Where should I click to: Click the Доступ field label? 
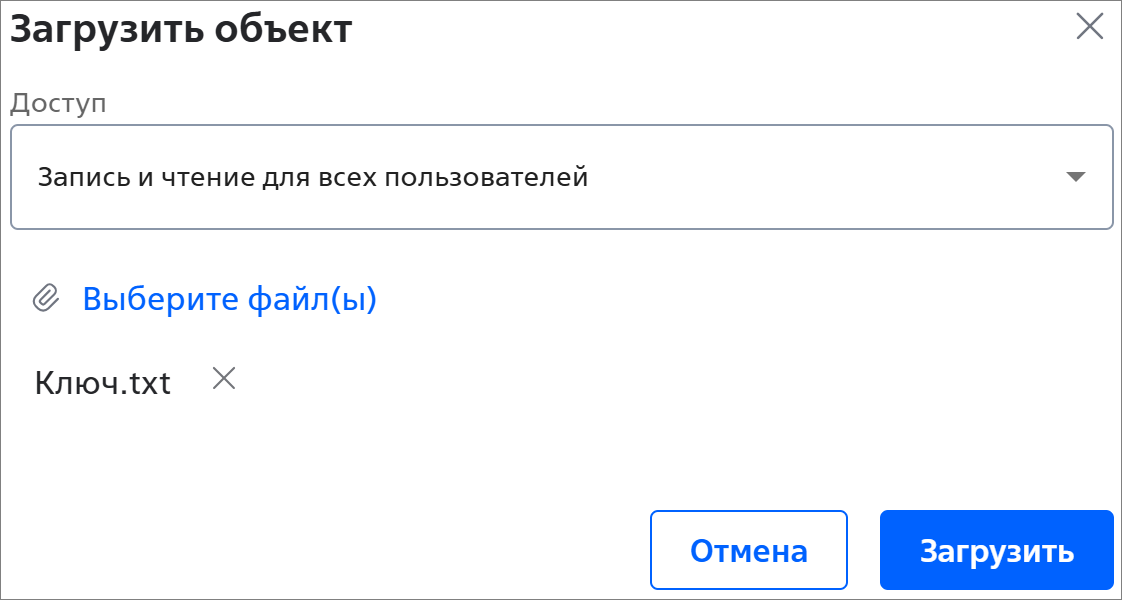(58, 104)
